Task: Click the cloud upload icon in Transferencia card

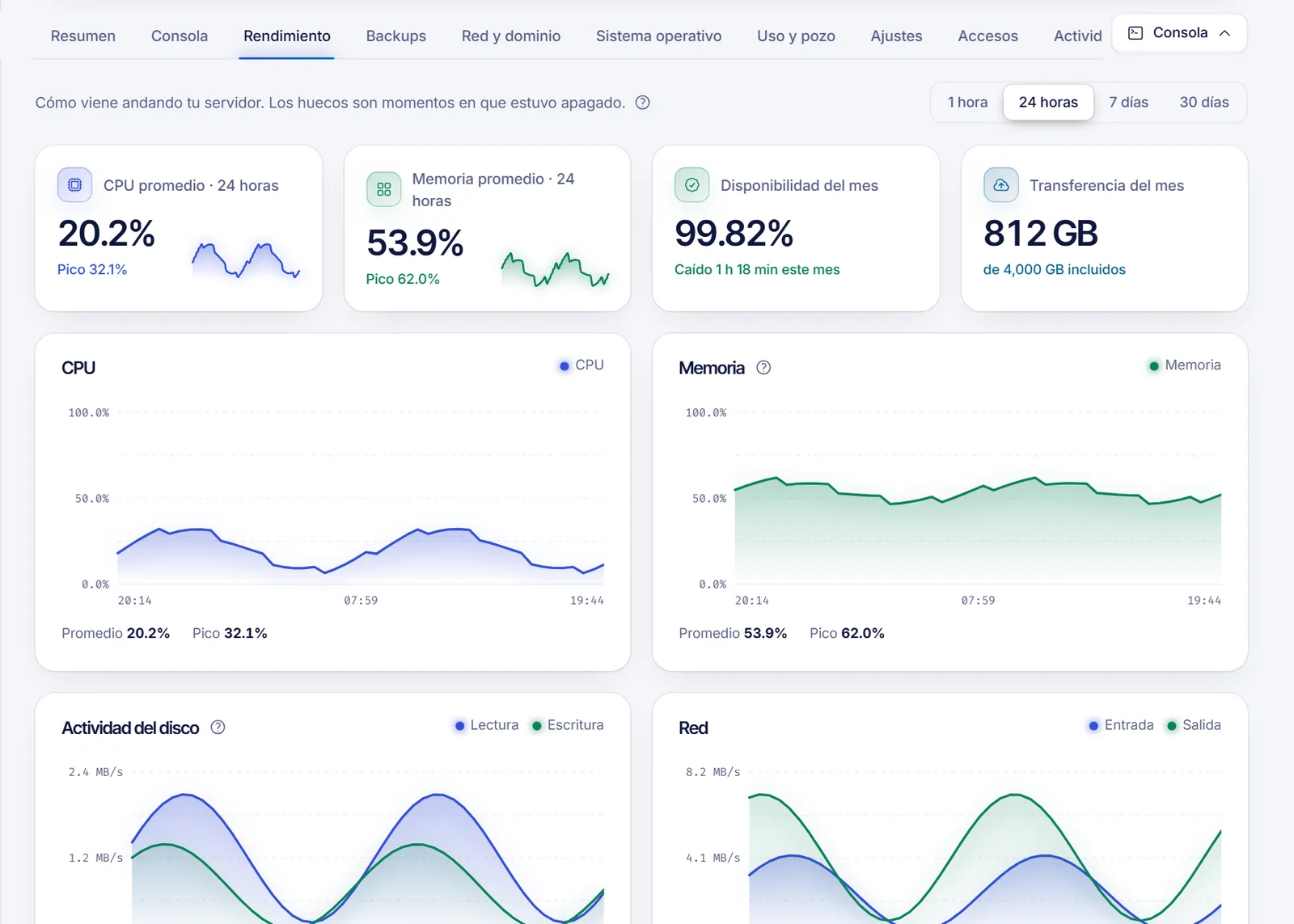Action: click(x=1000, y=185)
